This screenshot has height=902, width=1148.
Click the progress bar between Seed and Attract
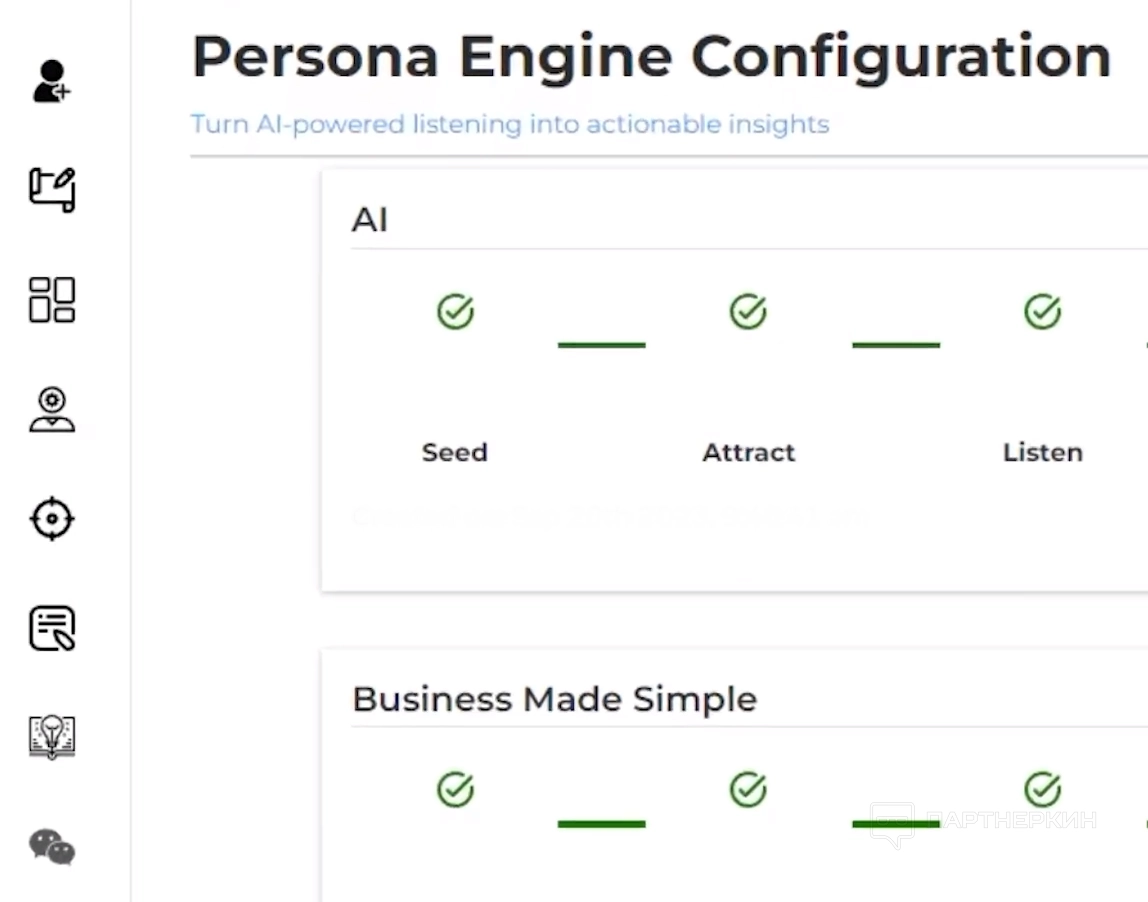(601, 345)
